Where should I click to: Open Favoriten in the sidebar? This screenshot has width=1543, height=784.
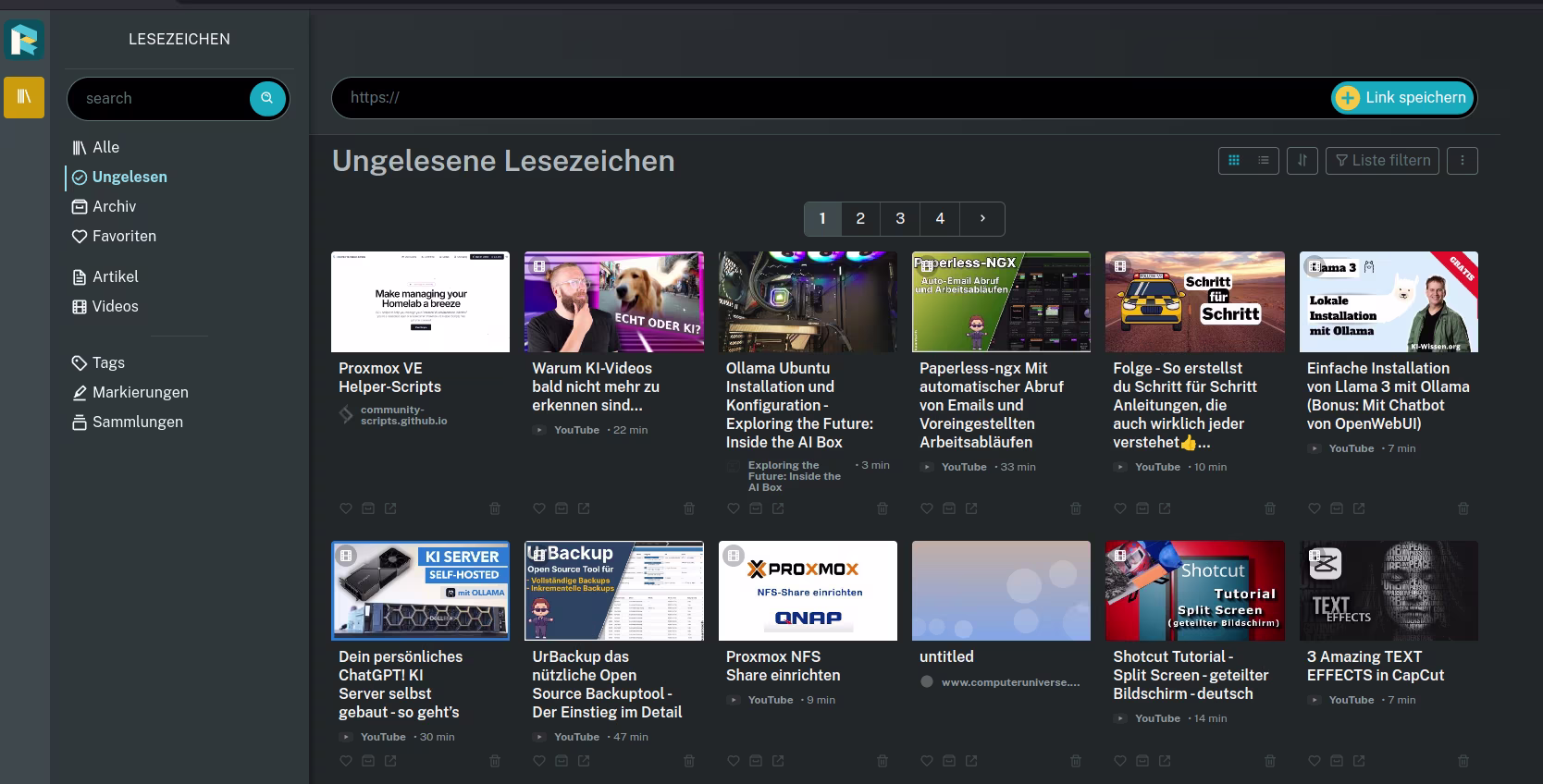pos(115,236)
